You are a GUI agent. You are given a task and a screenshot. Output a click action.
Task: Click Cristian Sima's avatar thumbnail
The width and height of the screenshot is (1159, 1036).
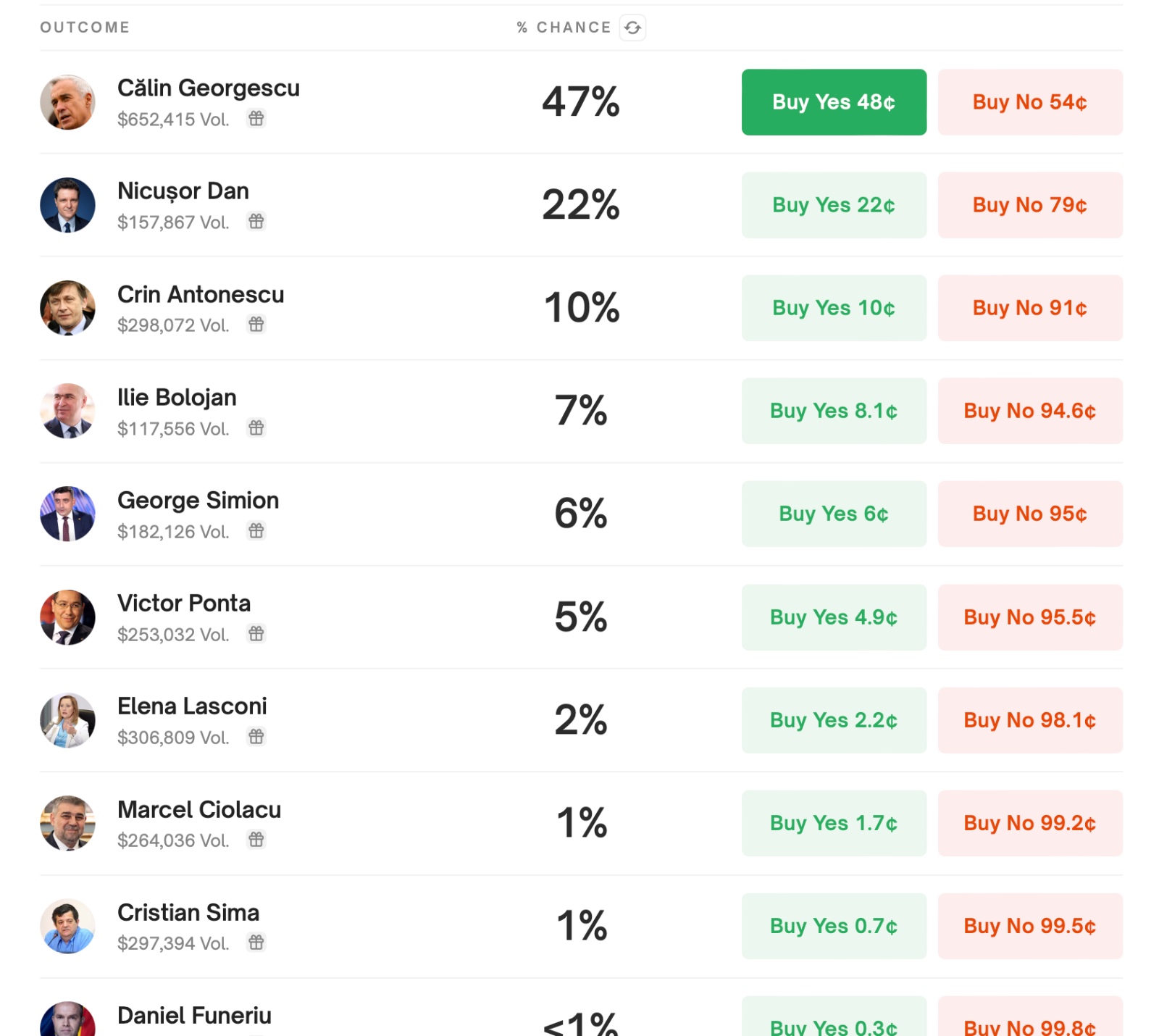pos(67,926)
